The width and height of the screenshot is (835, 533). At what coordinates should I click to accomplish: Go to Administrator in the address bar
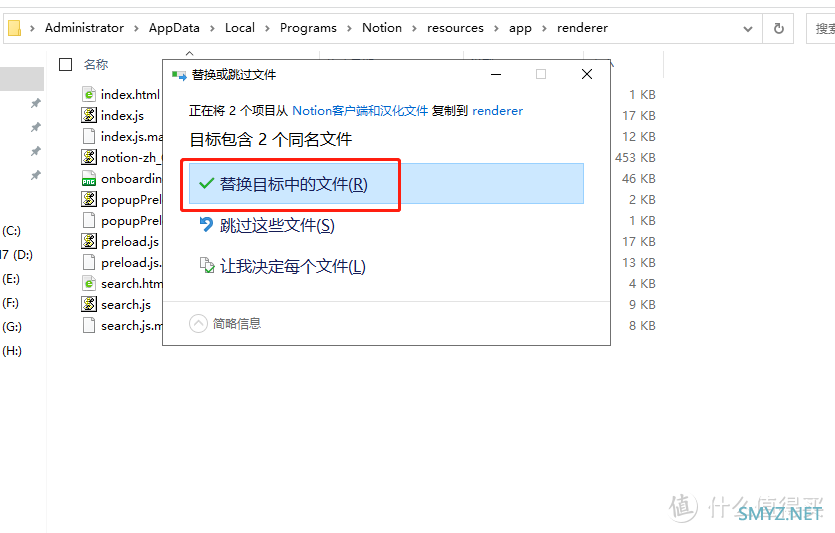pos(84,28)
